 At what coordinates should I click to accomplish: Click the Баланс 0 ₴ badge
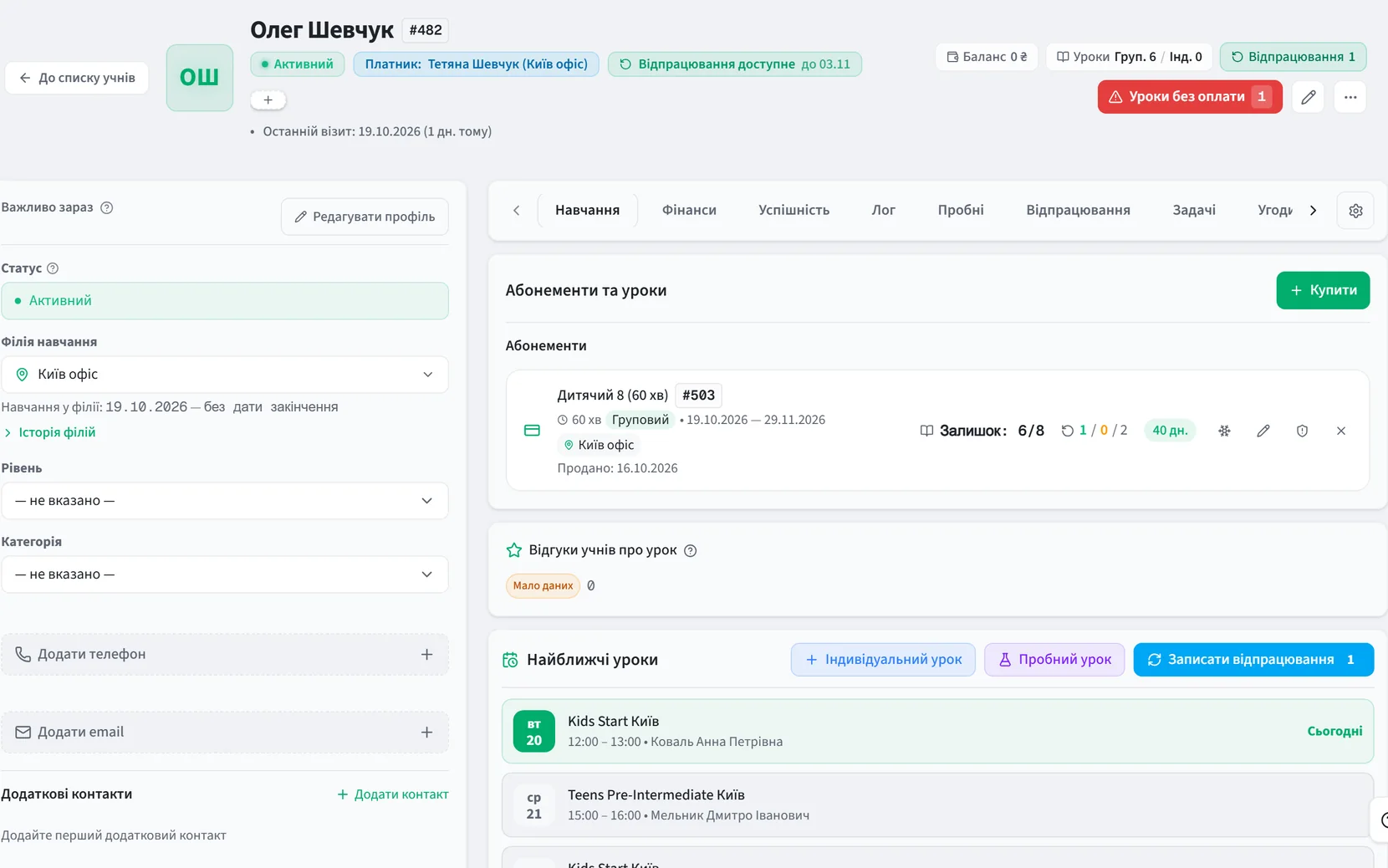click(x=987, y=57)
